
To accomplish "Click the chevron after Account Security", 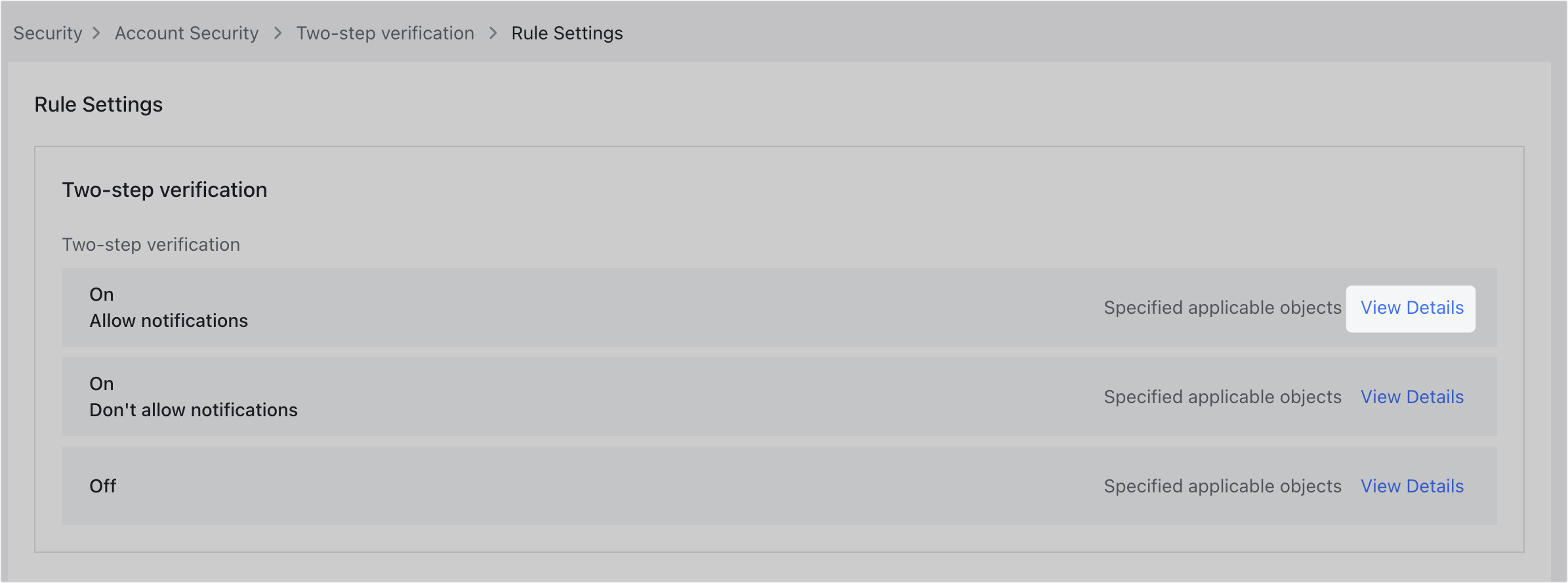I will point(278,33).
